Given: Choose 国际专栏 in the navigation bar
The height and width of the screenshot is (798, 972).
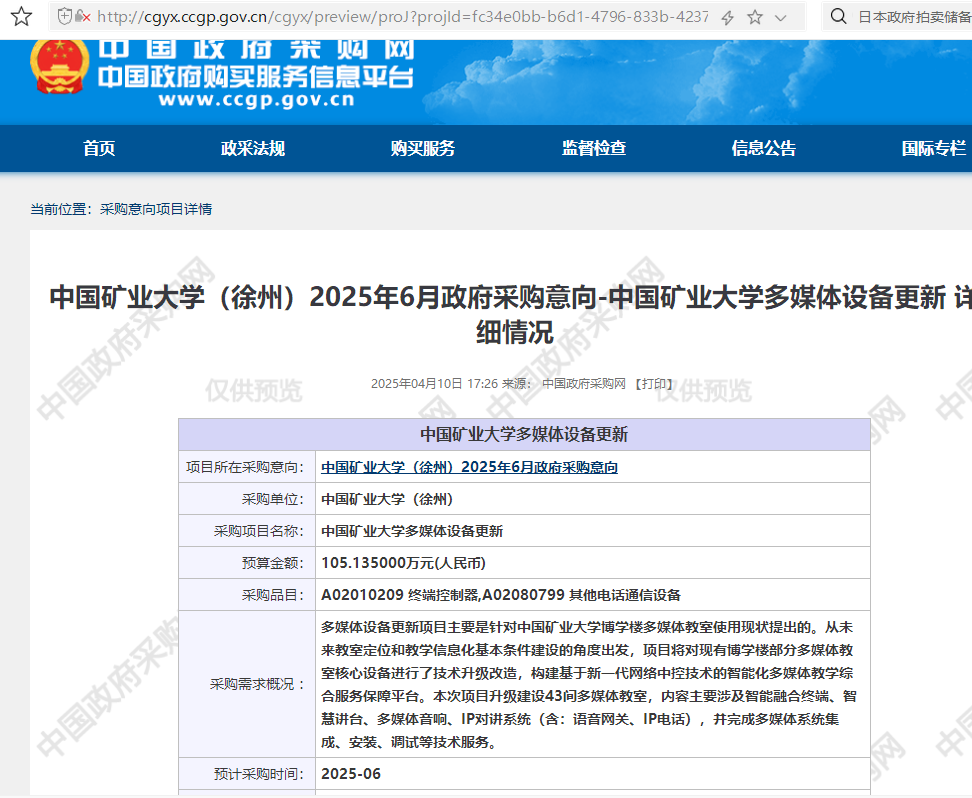Looking at the screenshot, I should click(x=934, y=148).
